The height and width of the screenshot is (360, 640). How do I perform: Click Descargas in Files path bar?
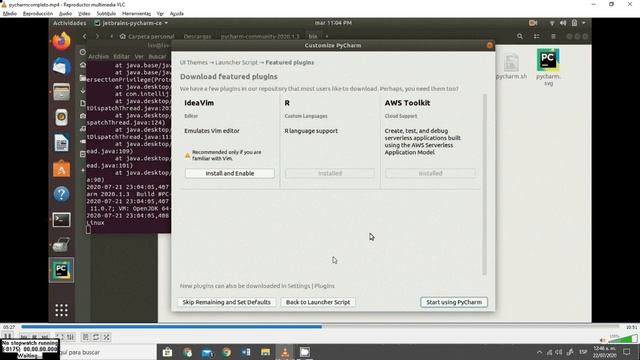coord(197,36)
